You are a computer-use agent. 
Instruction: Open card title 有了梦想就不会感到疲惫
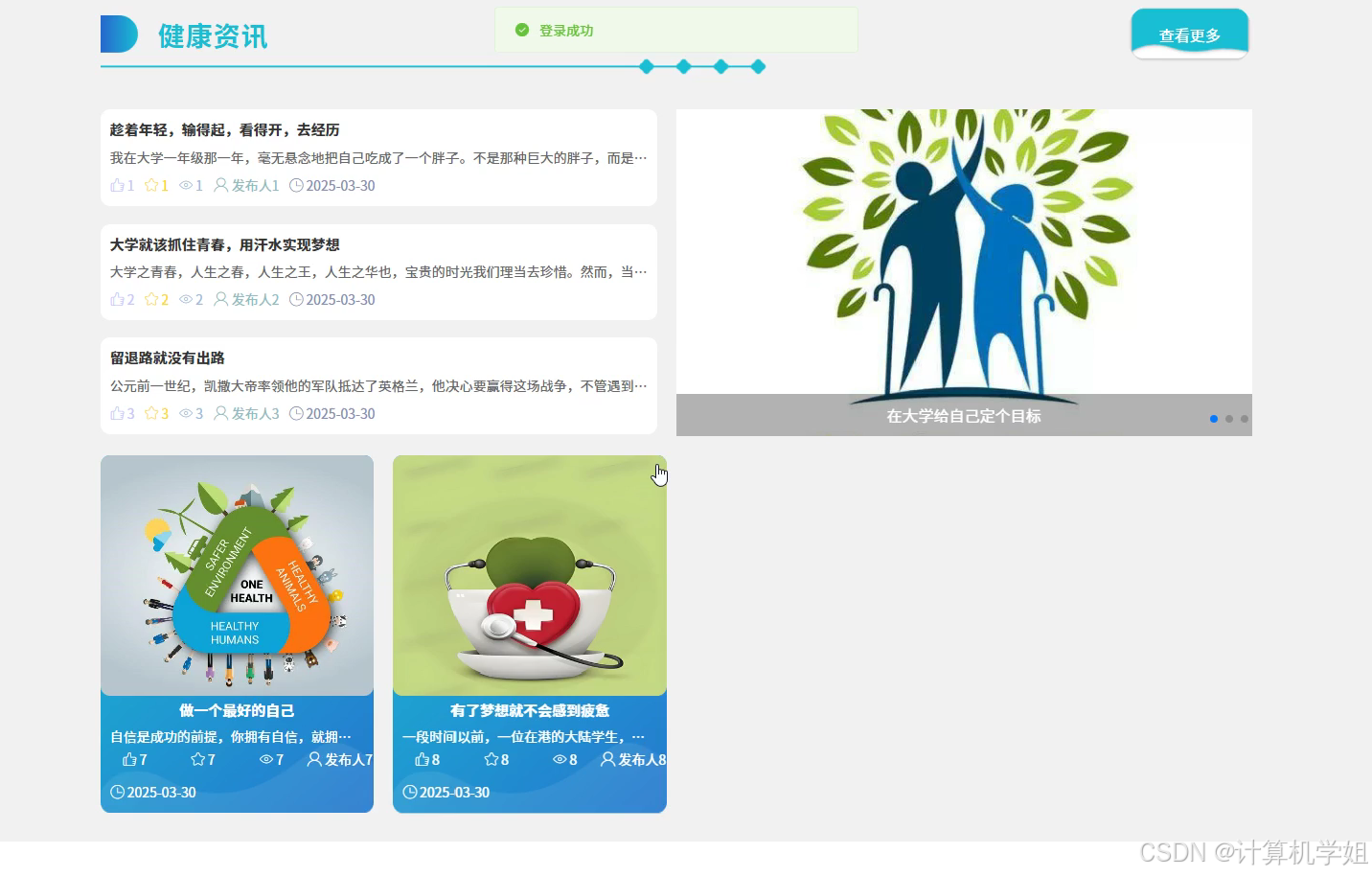point(530,710)
